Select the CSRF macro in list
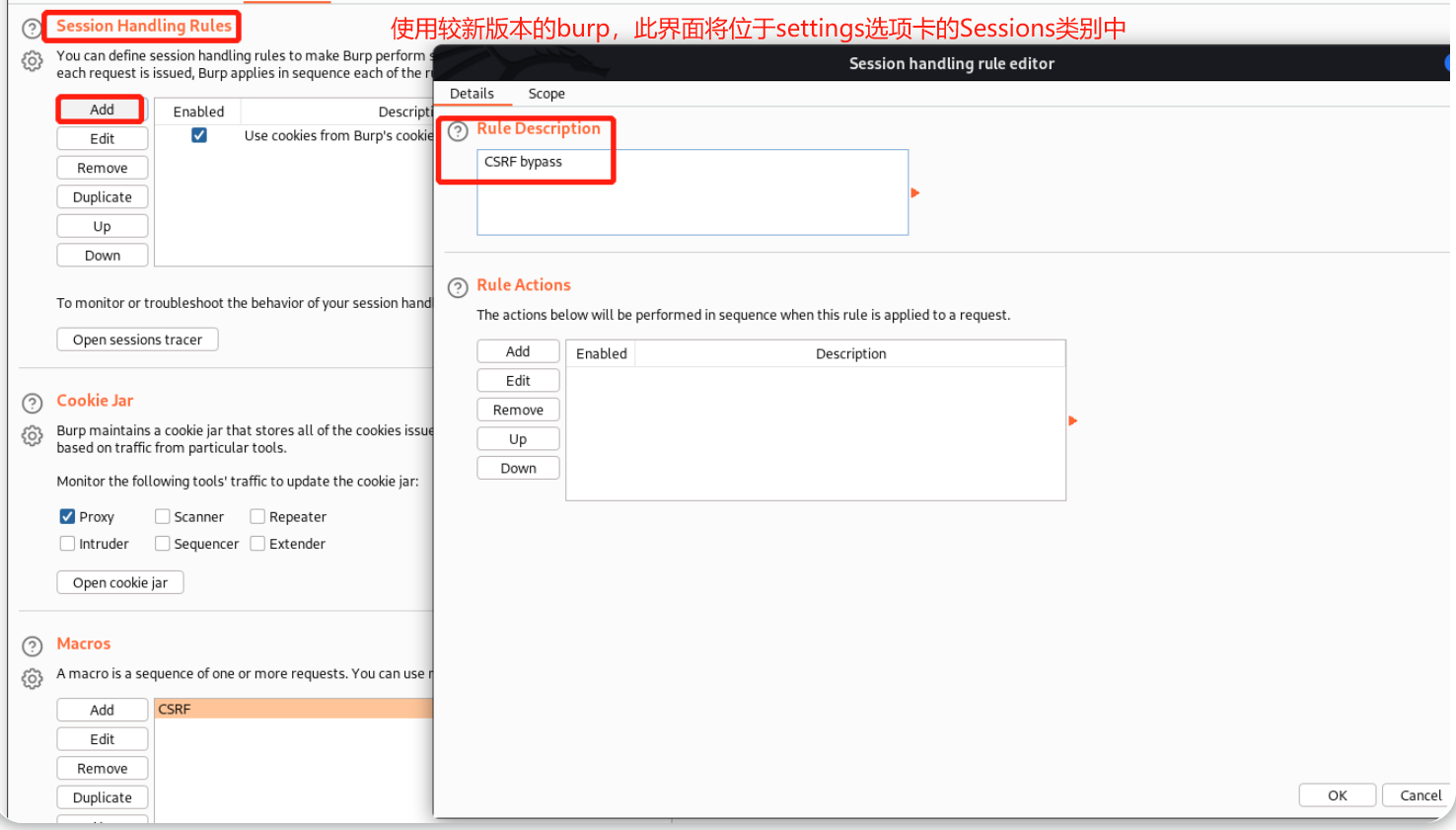The image size is (1456, 830). click(293, 709)
